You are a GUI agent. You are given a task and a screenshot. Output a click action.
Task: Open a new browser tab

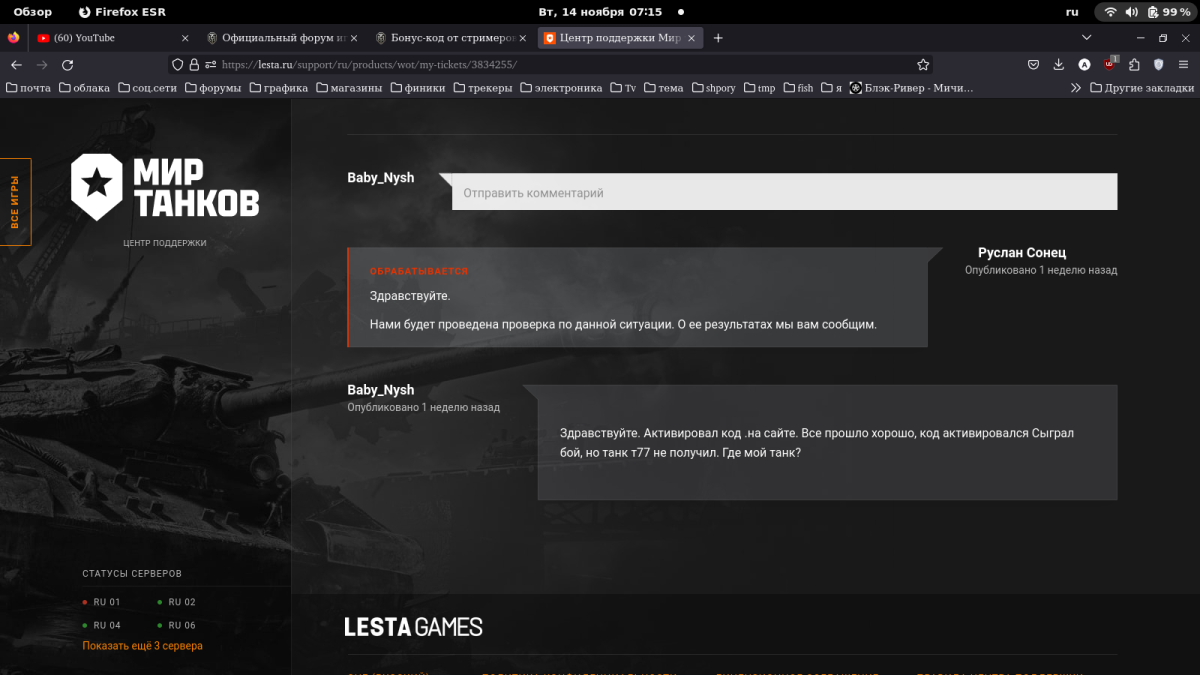(x=718, y=38)
